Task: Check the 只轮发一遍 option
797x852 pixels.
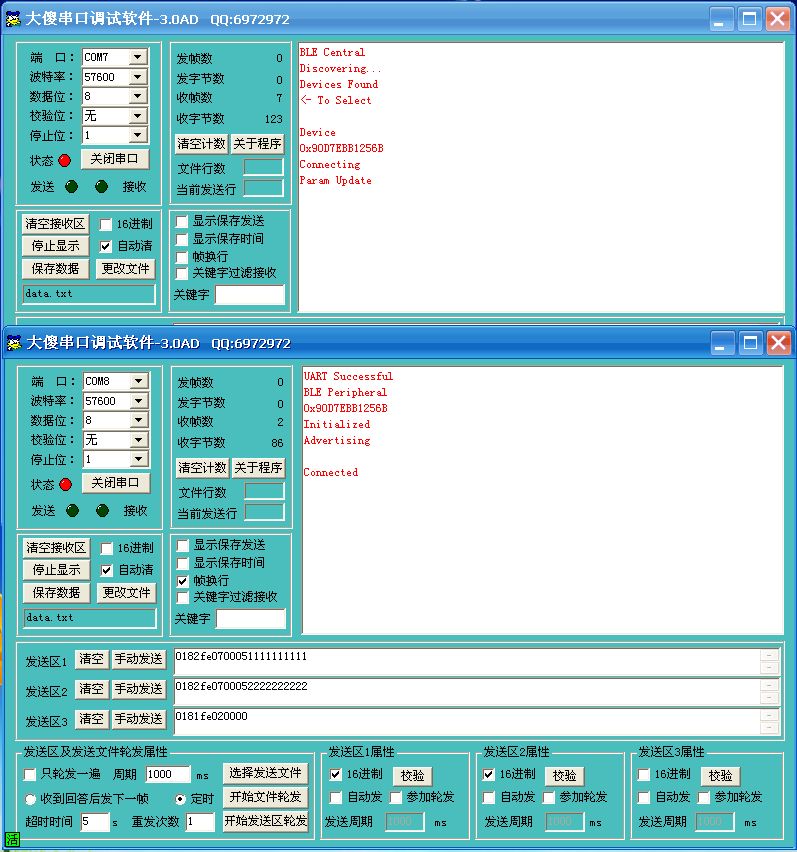Action: (x=30, y=774)
